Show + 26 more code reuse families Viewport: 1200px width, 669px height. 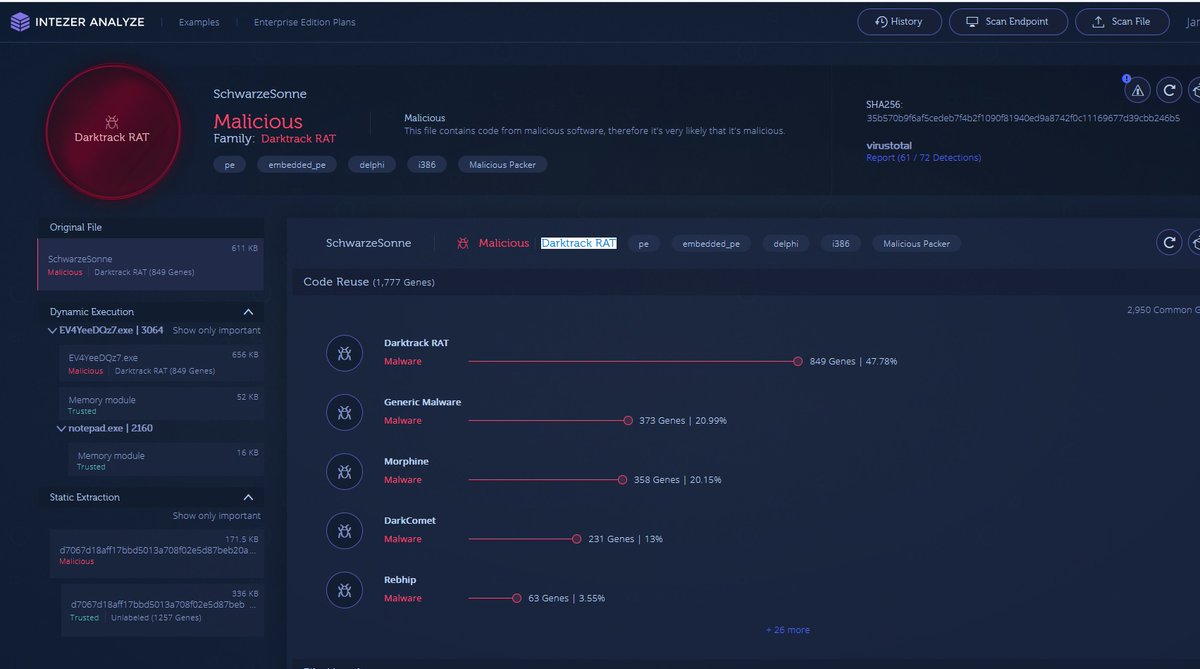tap(788, 630)
